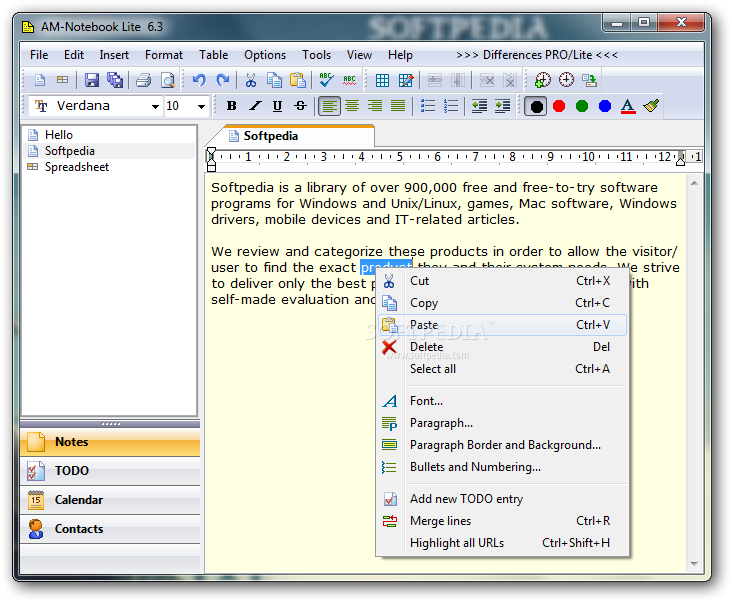Click the scissors Cut toolbar icon
The image size is (732, 602).
click(x=251, y=80)
